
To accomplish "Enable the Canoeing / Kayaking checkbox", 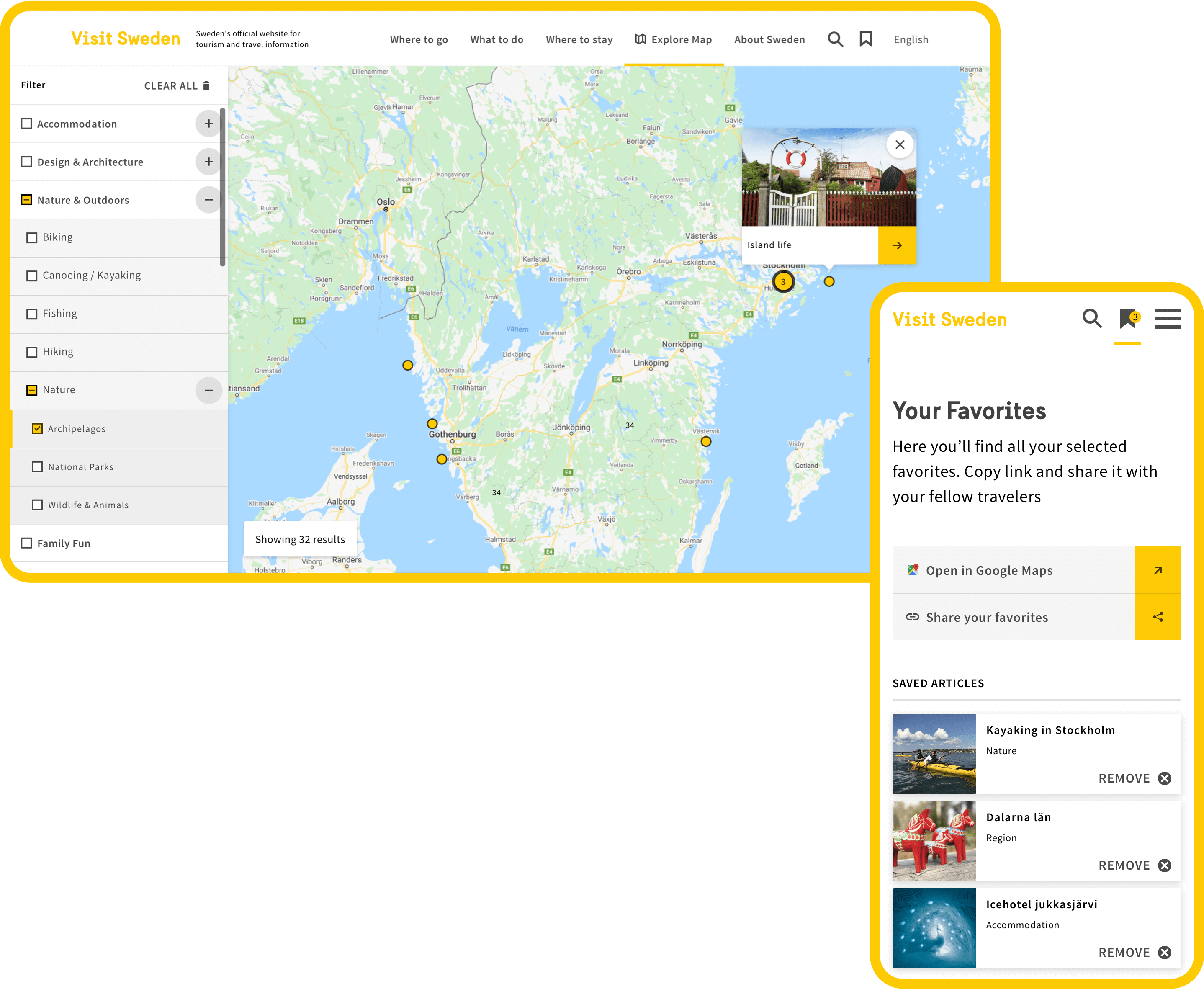I will click(x=32, y=276).
